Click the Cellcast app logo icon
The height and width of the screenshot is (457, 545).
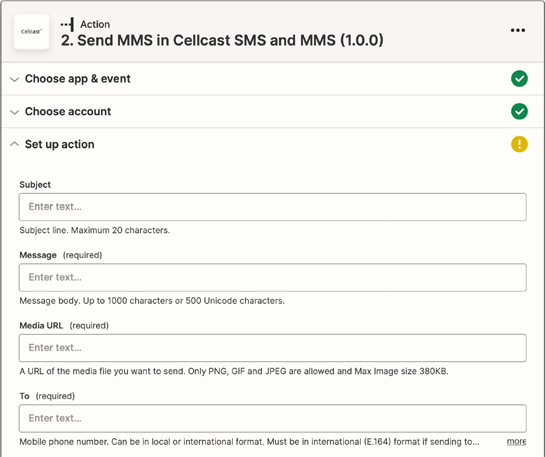(31, 32)
